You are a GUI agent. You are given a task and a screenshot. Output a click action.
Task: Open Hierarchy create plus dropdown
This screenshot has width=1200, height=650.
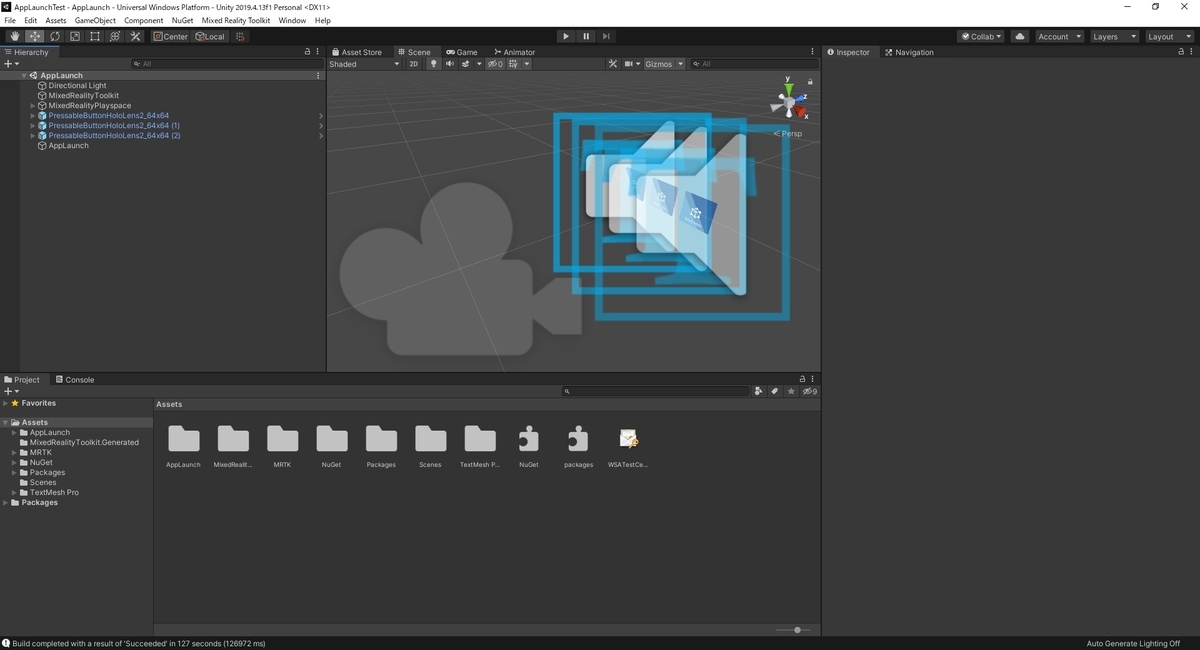[11, 64]
